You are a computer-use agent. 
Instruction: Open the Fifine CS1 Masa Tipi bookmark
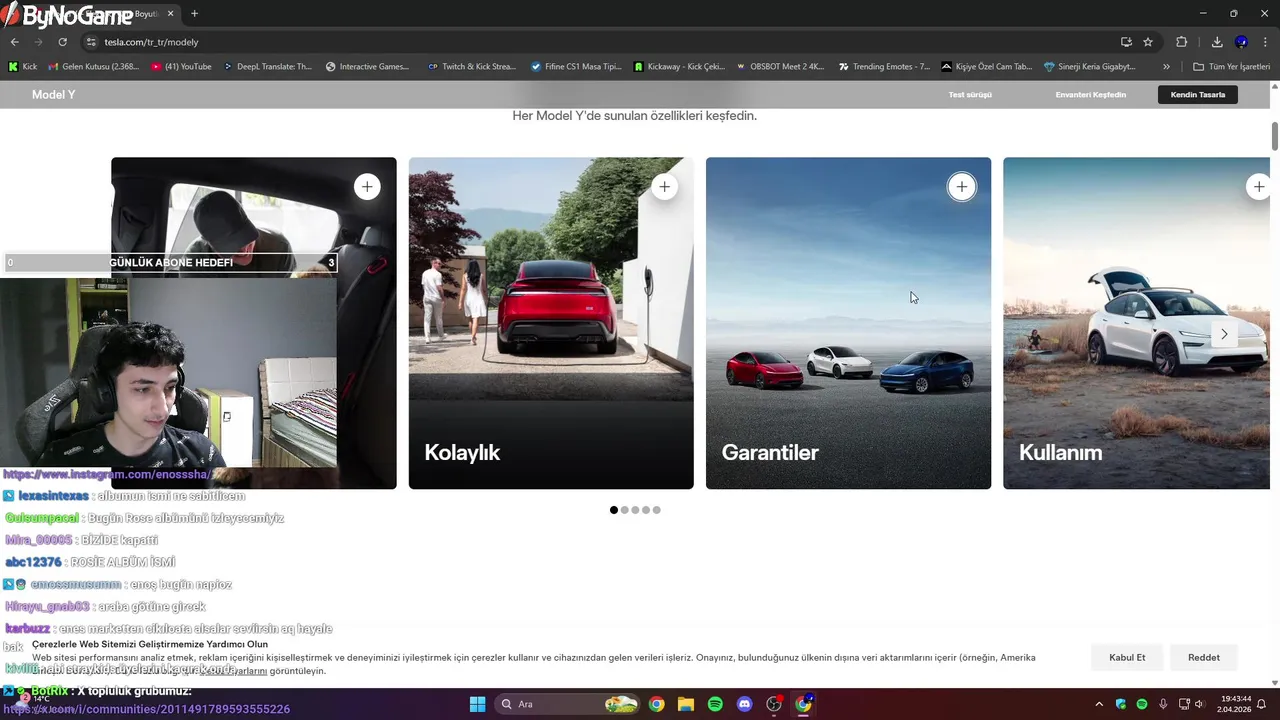[x=576, y=67]
